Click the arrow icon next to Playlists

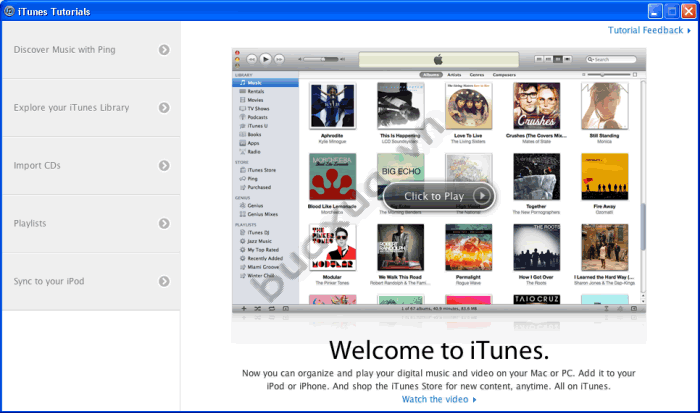click(164, 223)
